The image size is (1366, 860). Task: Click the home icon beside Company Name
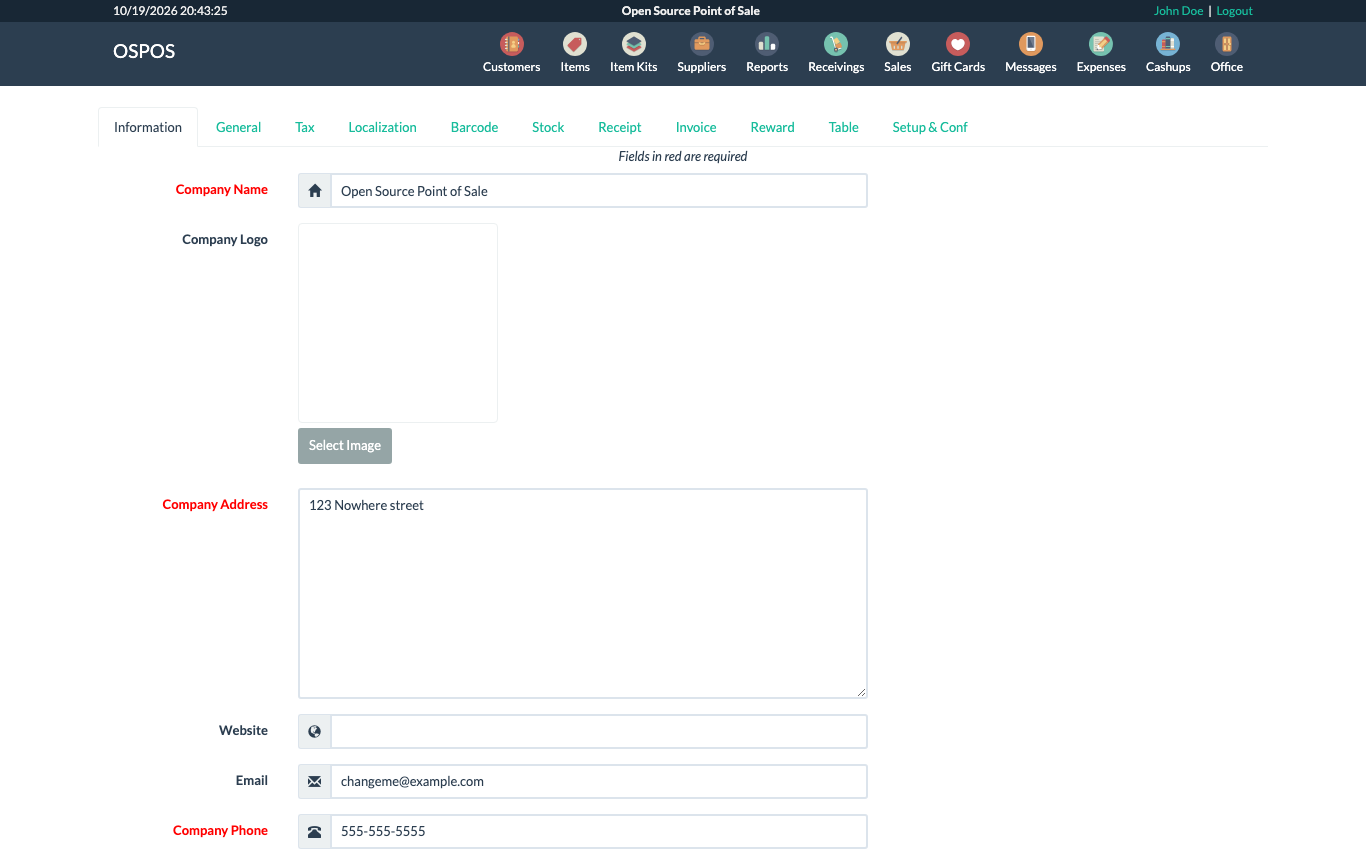[315, 191]
